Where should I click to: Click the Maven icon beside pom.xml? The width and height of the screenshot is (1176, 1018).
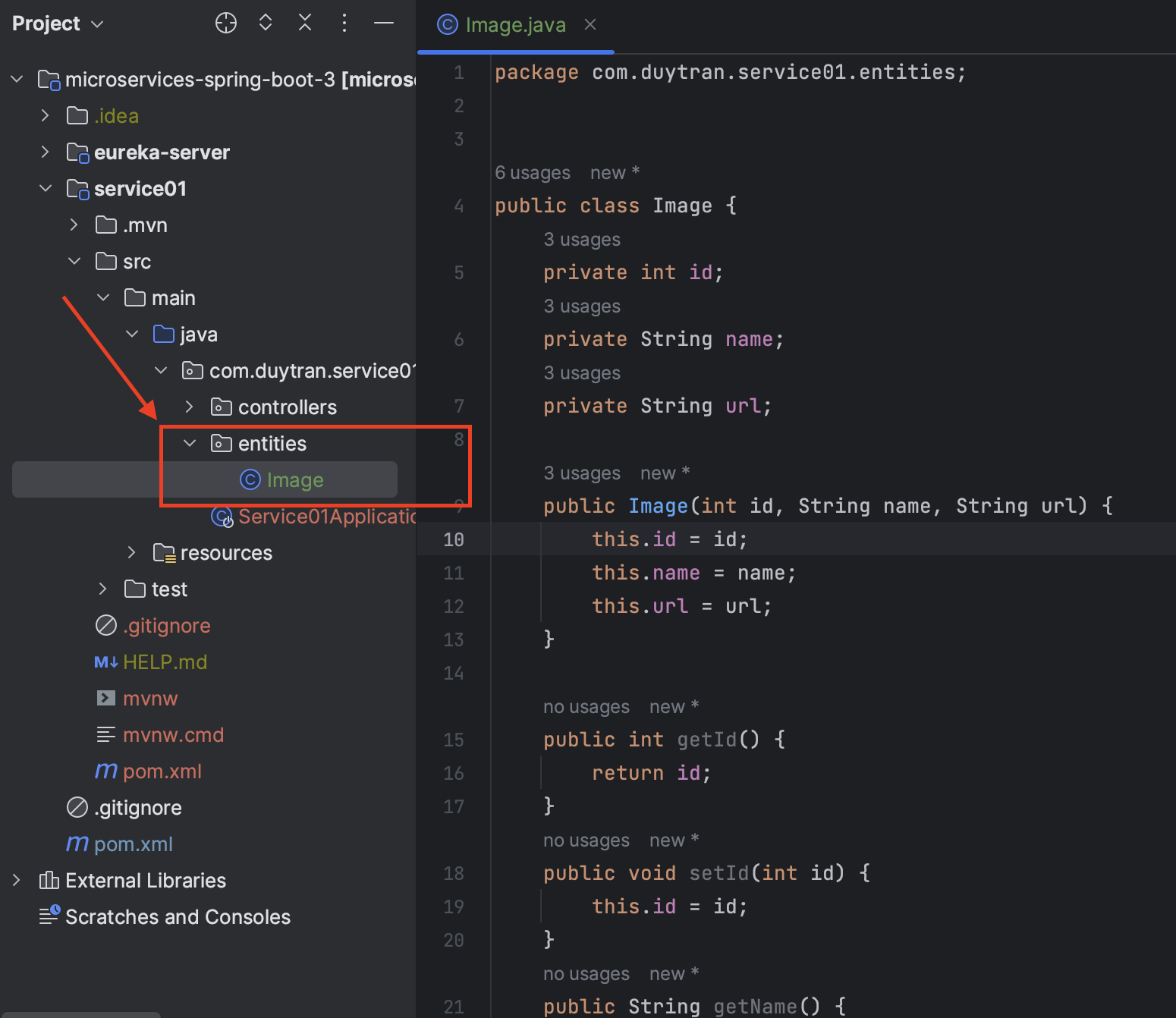[x=105, y=771]
